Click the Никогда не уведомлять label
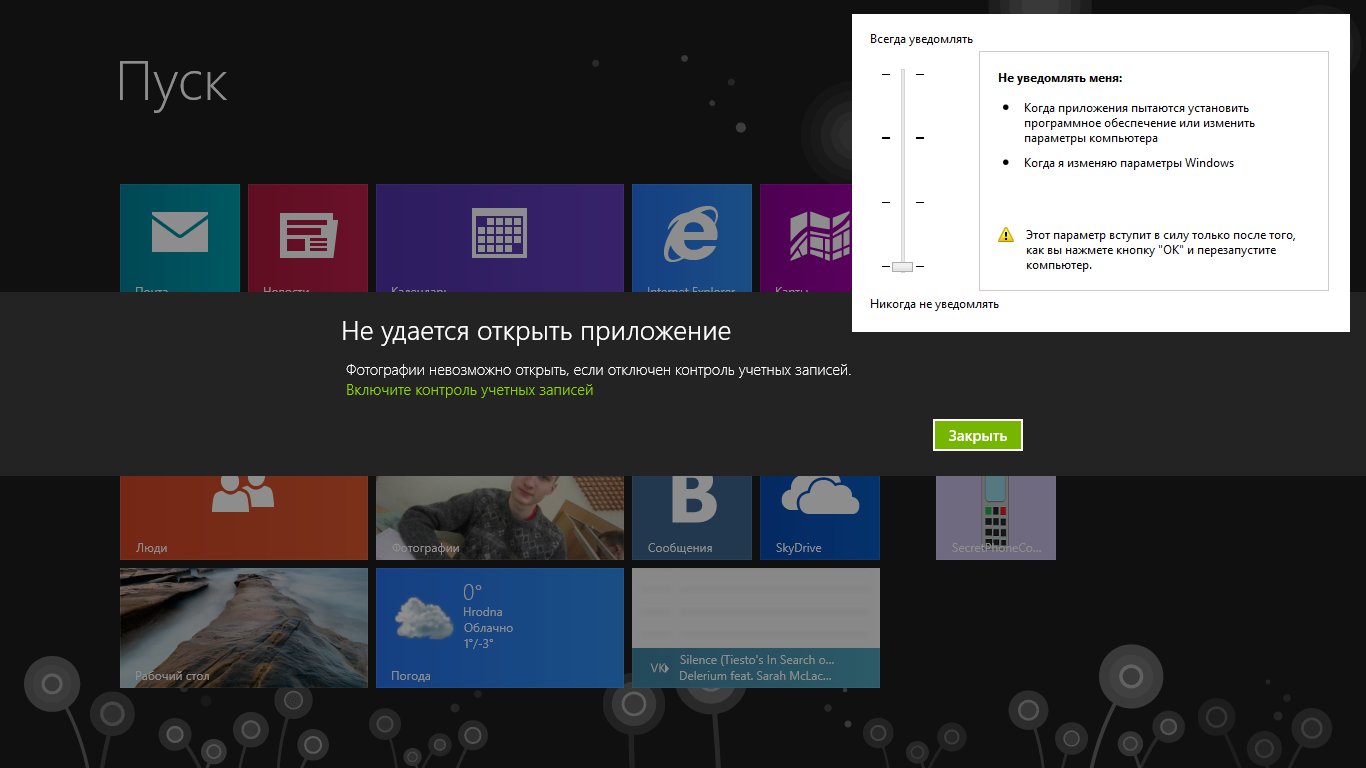Screen dimensions: 1366x768 click(934, 304)
